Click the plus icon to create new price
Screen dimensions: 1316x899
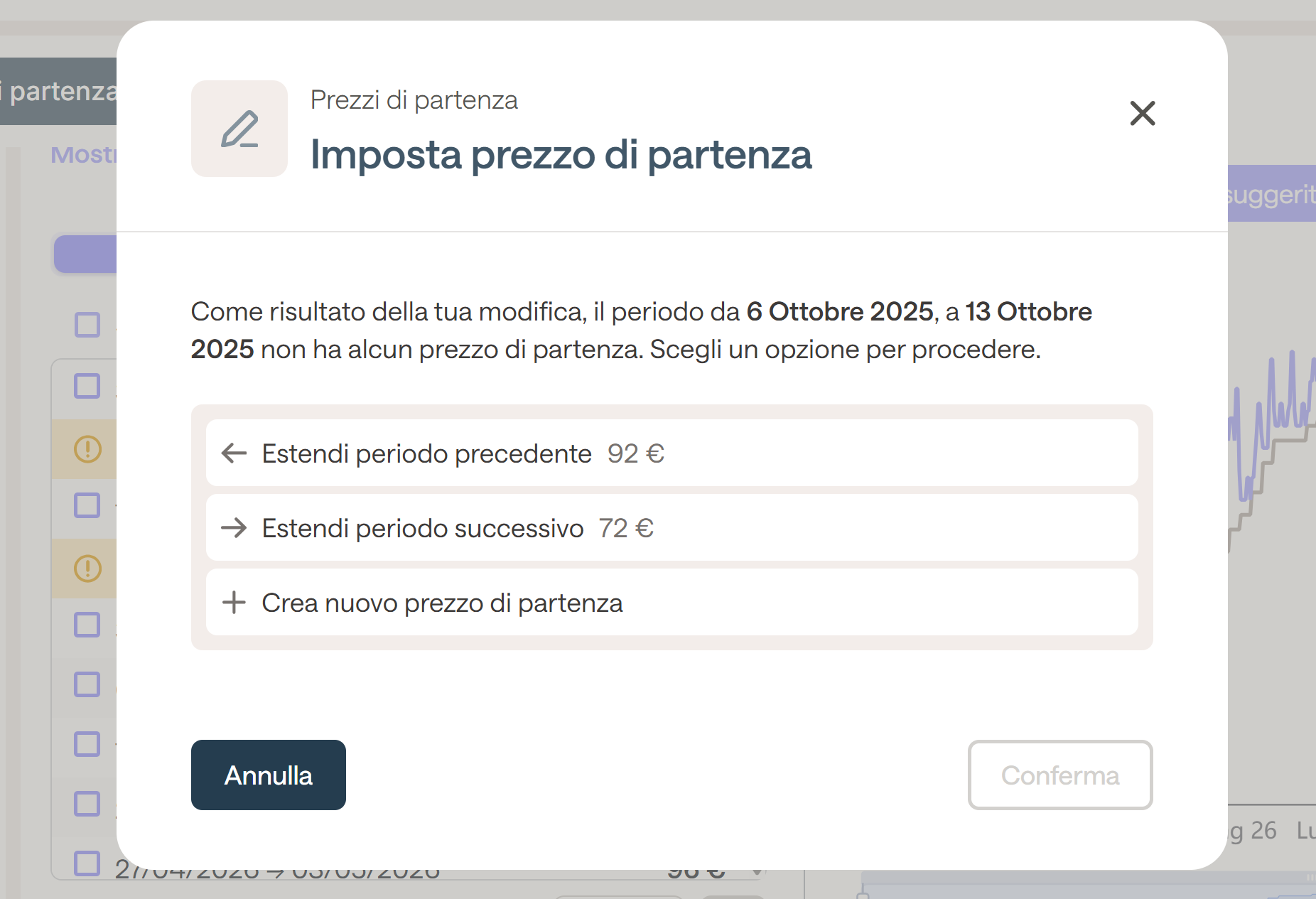pyautogui.click(x=234, y=602)
